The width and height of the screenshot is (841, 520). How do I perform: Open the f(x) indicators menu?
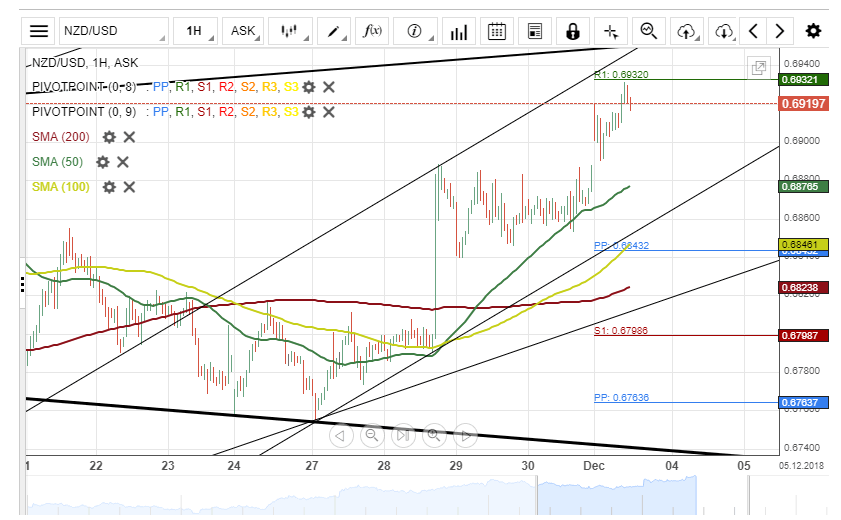coord(372,31)
